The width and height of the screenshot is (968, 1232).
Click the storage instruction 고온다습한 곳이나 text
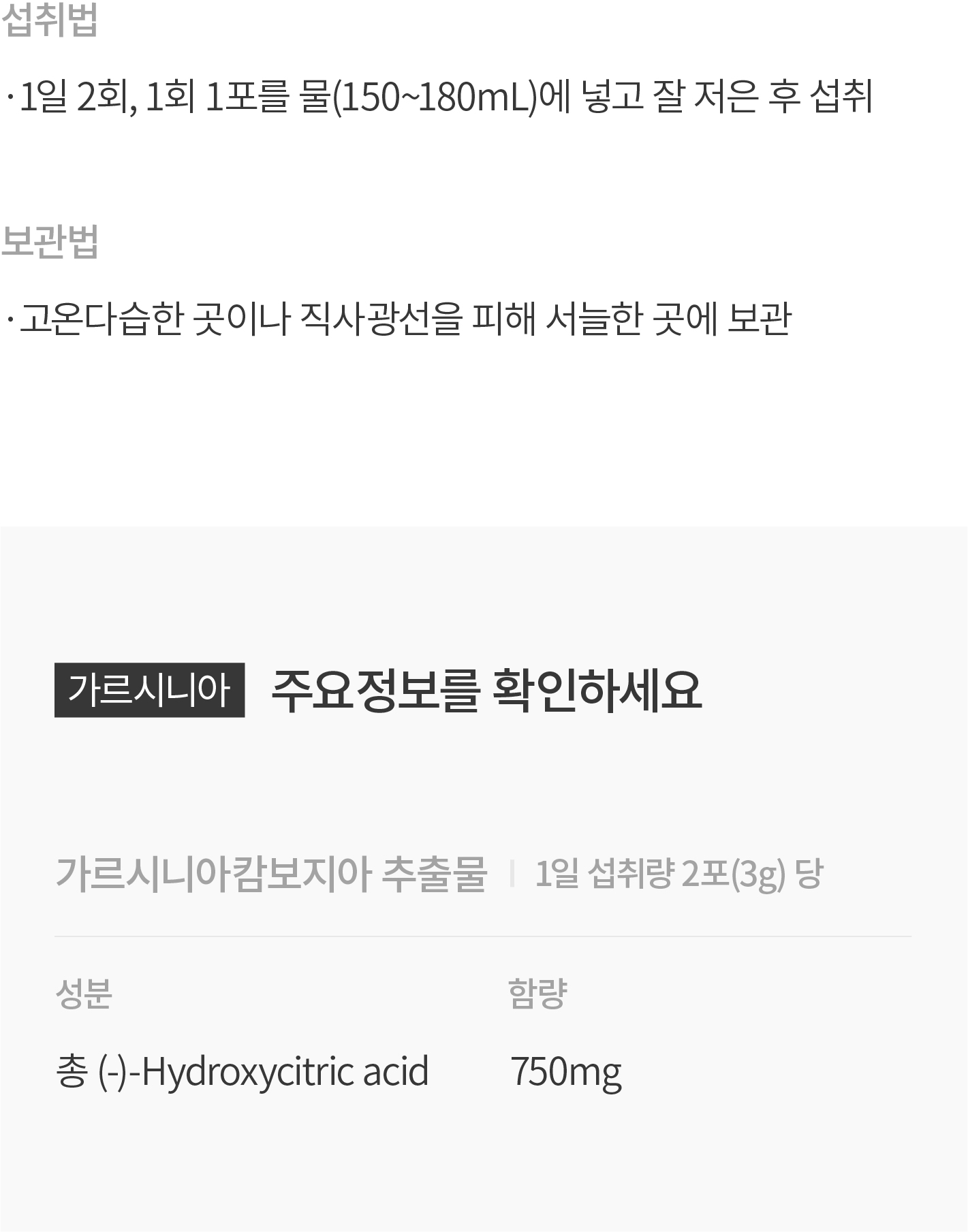pyautogui.click(x=155, y=319)
